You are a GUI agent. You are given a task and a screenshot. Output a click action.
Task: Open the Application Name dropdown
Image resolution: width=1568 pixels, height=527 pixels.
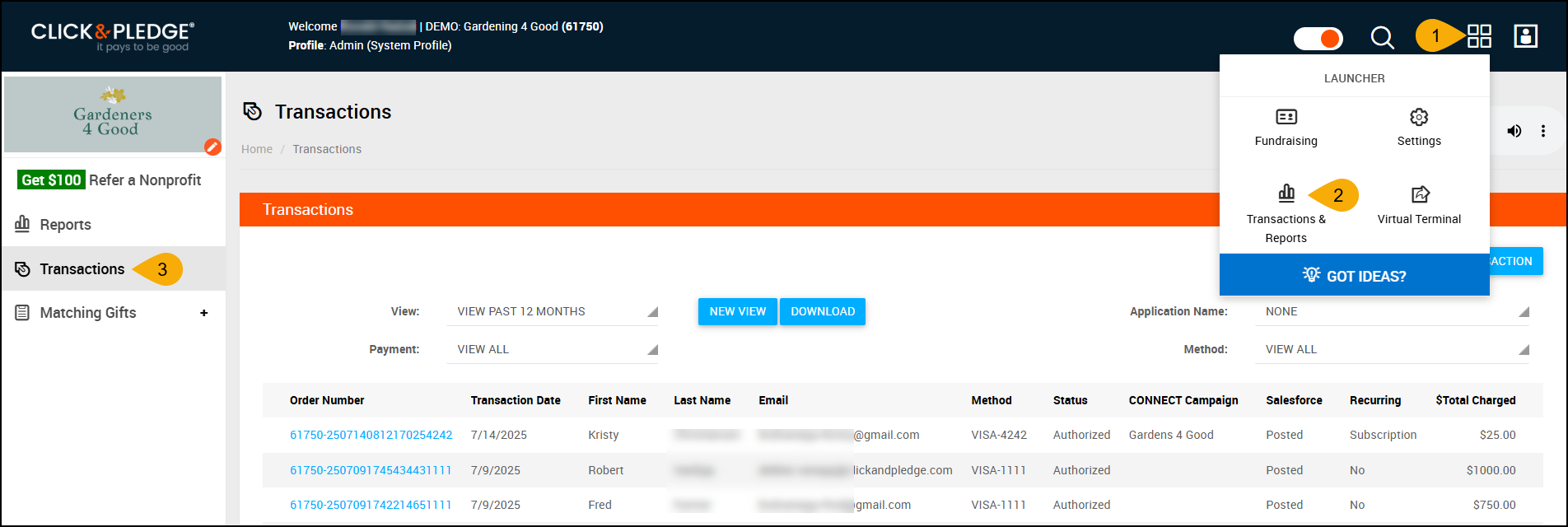click(x=1393, y=311)
